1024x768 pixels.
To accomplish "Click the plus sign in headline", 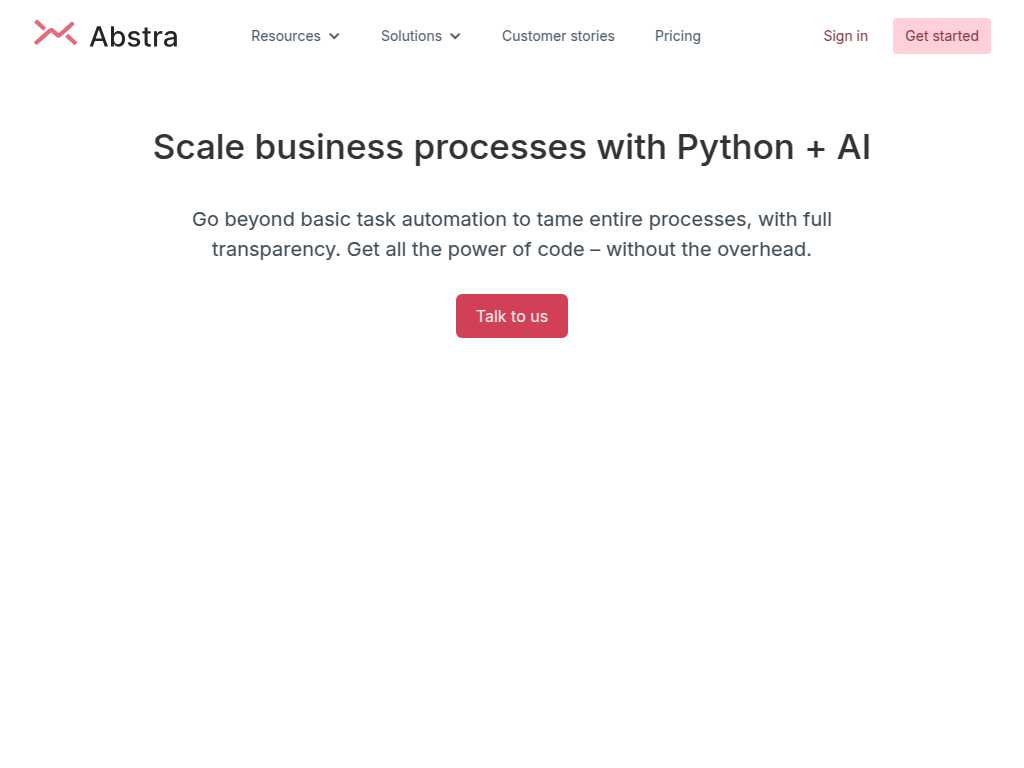I will [816, 149].
